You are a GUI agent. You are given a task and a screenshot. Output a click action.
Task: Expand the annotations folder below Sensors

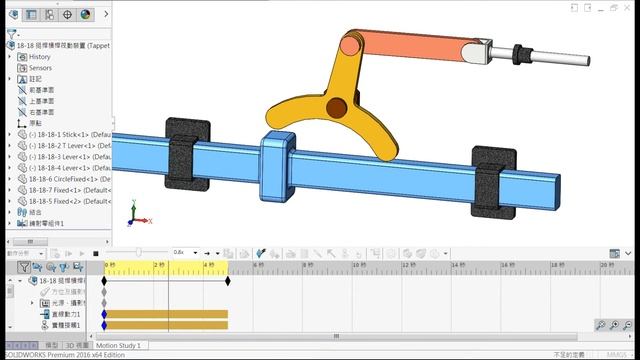[9, 79]
